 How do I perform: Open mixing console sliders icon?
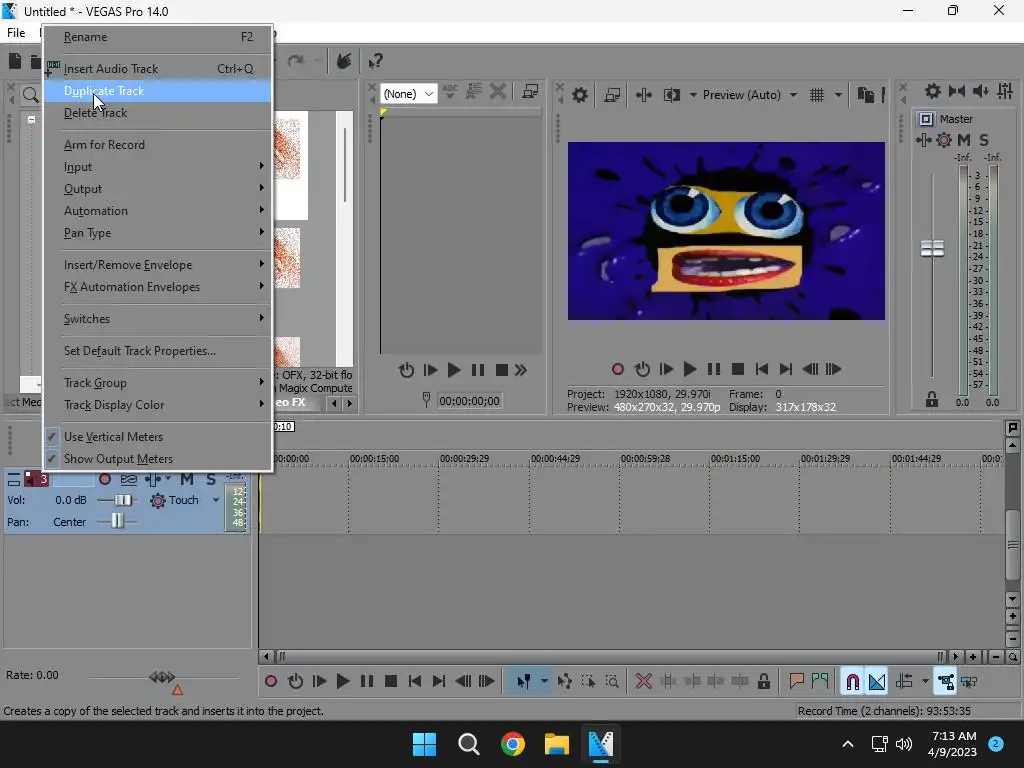coord(1005,91)
